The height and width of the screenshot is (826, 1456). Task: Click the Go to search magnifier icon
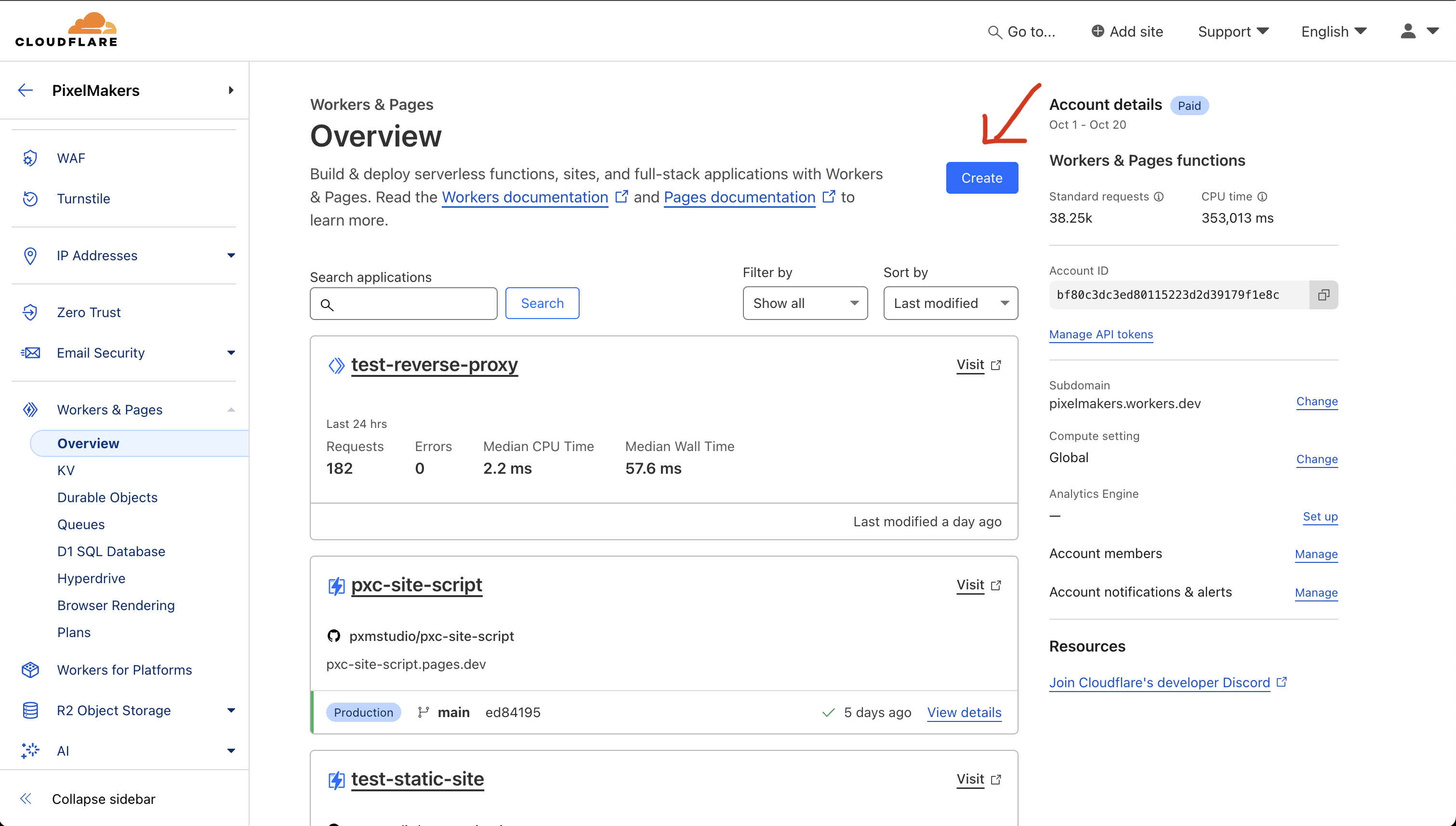[994, 32]
